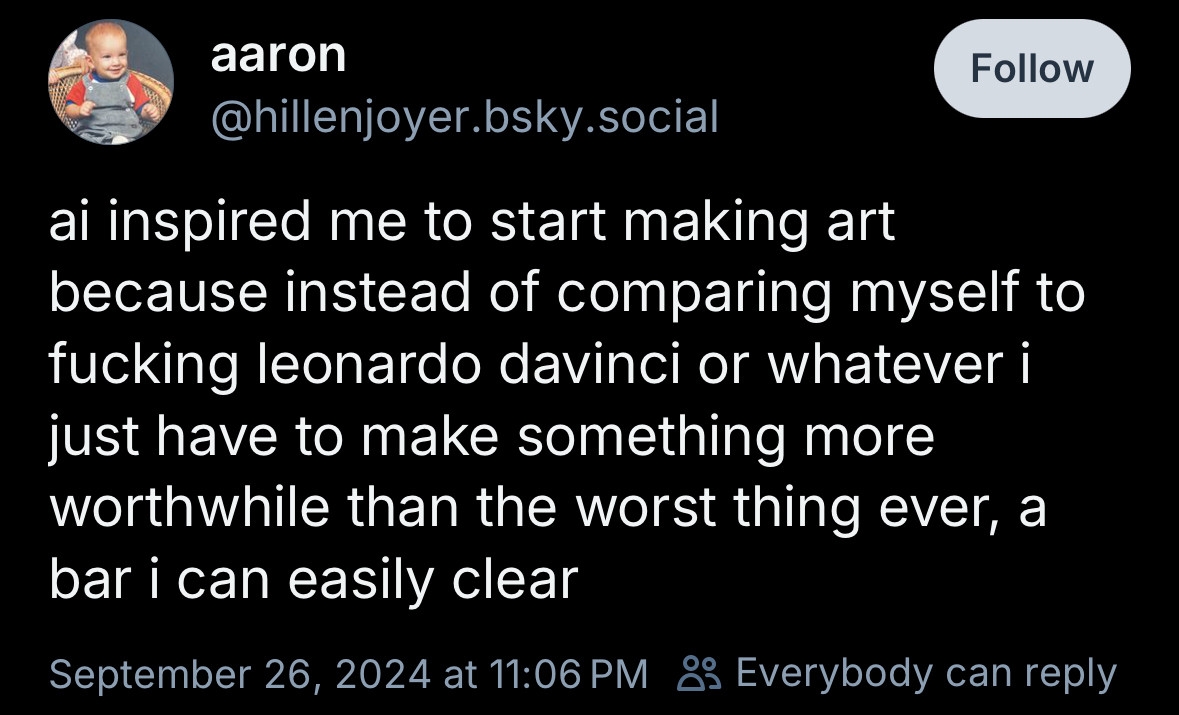Click the last line "bar i can easily clear"
Viewport: 1179px width, 715px height.
coord(313,580)
